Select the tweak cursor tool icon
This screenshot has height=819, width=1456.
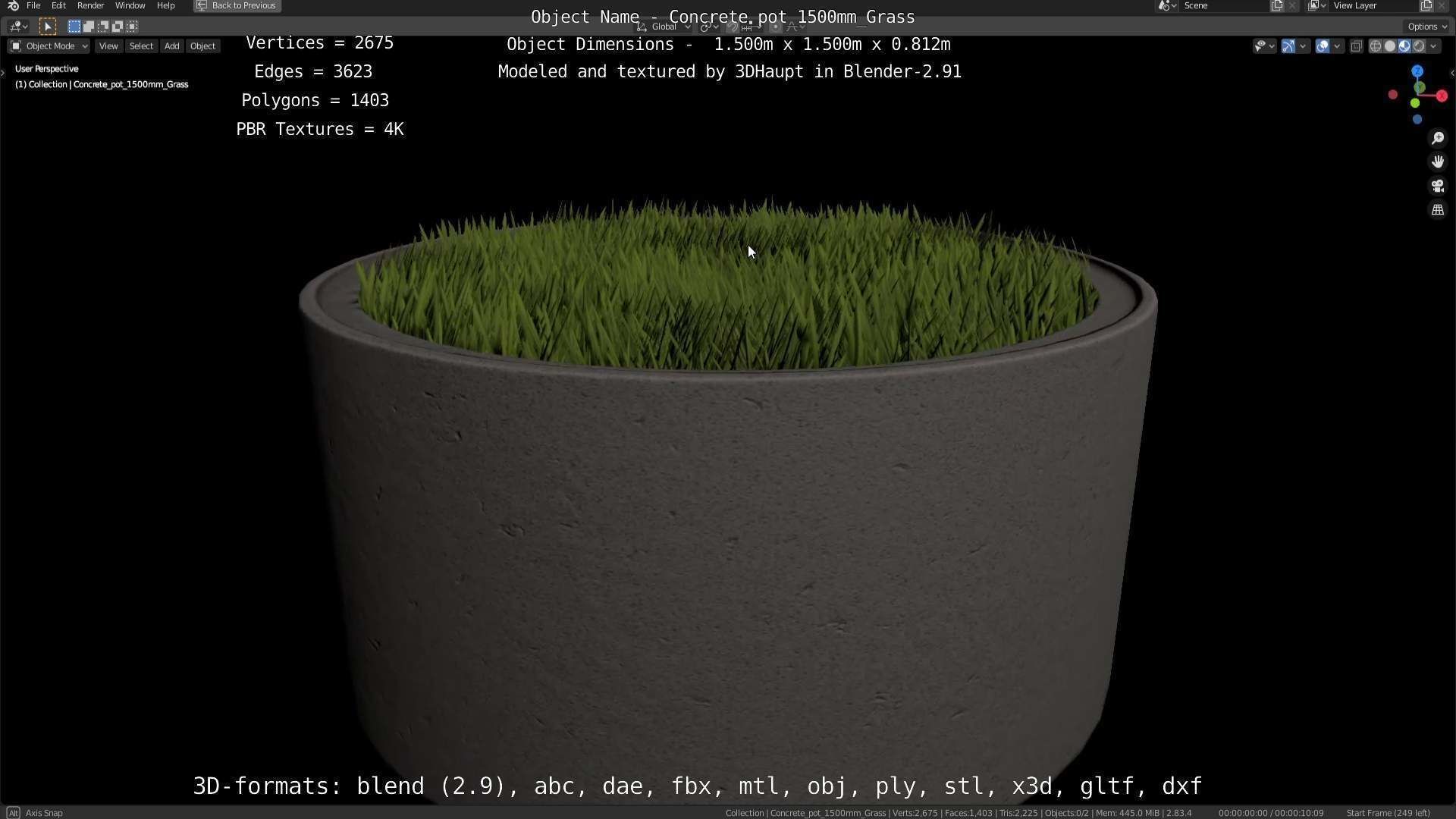pos(47,27)
